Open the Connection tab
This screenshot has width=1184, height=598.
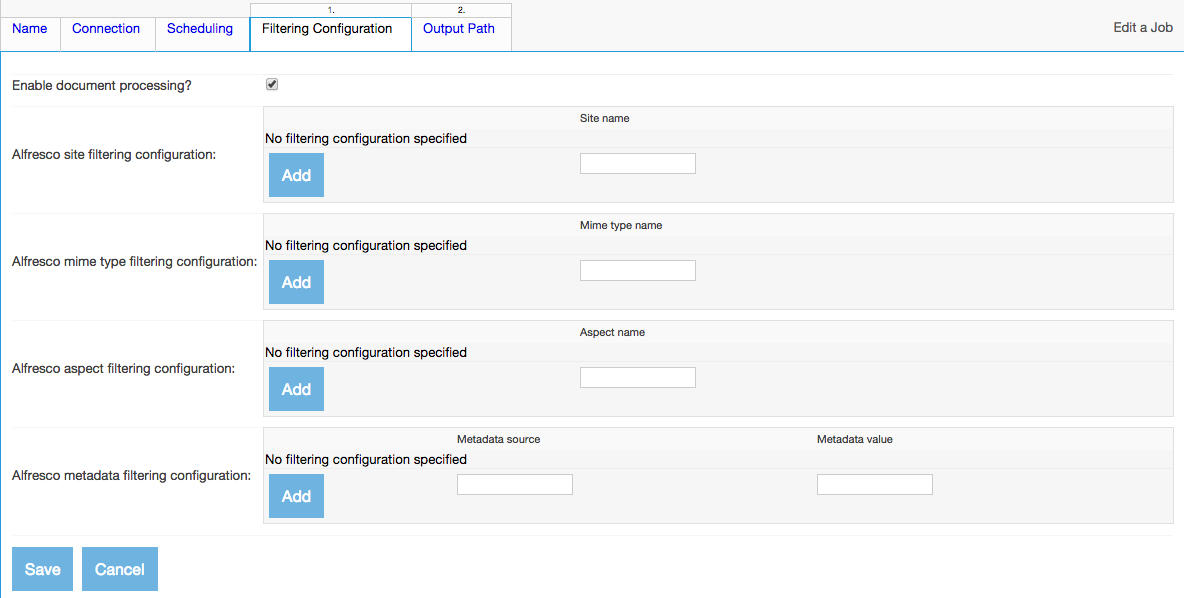click(x=106, y=29)
